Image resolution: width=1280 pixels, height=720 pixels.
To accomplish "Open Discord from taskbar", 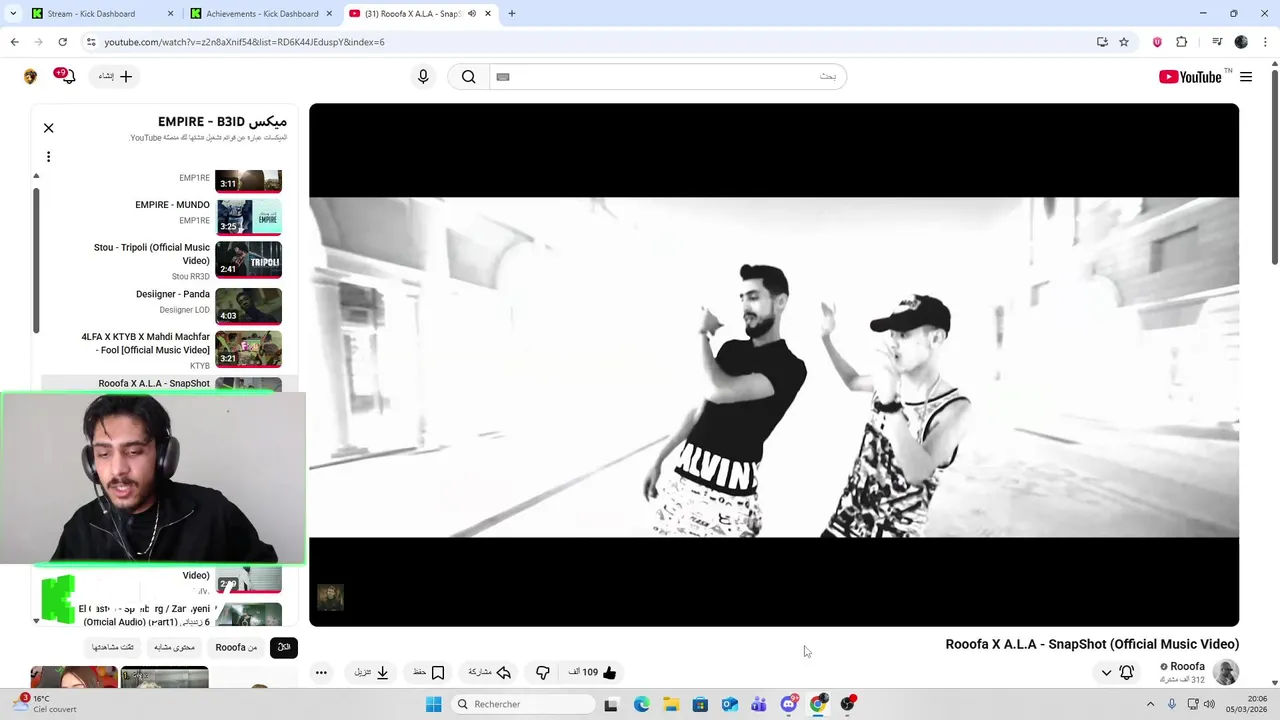I will (x=789, y=704).
